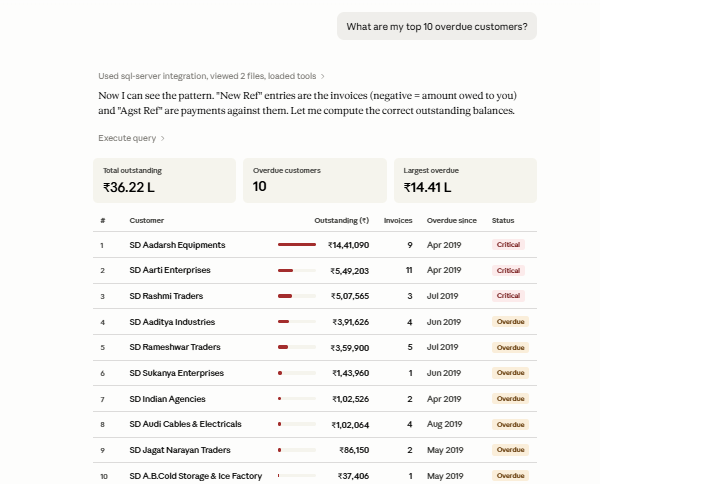This screenshot has height=484, width=722.
Task: Select the SD Audi Cables & Electricals row
Action: 315,424
